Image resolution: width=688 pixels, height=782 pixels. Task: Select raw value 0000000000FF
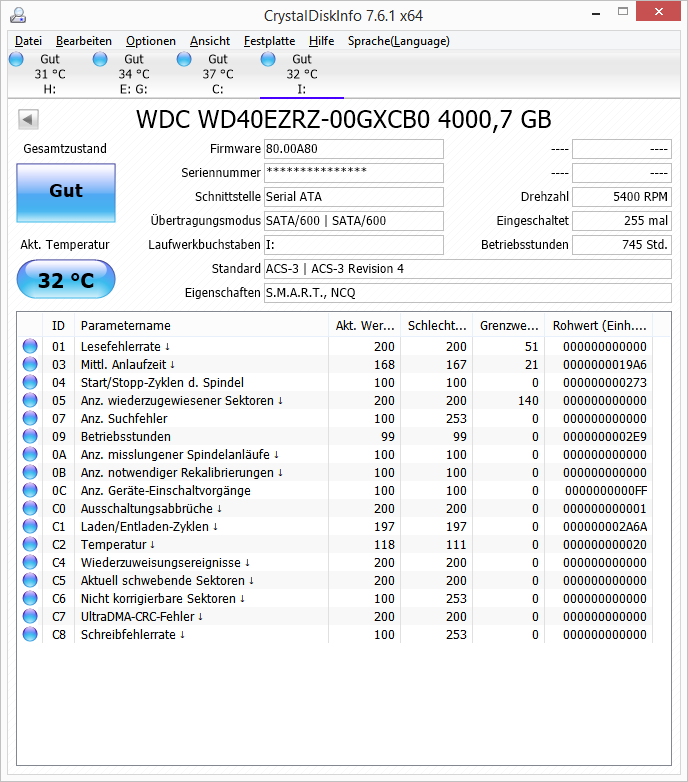click(606, 491)
